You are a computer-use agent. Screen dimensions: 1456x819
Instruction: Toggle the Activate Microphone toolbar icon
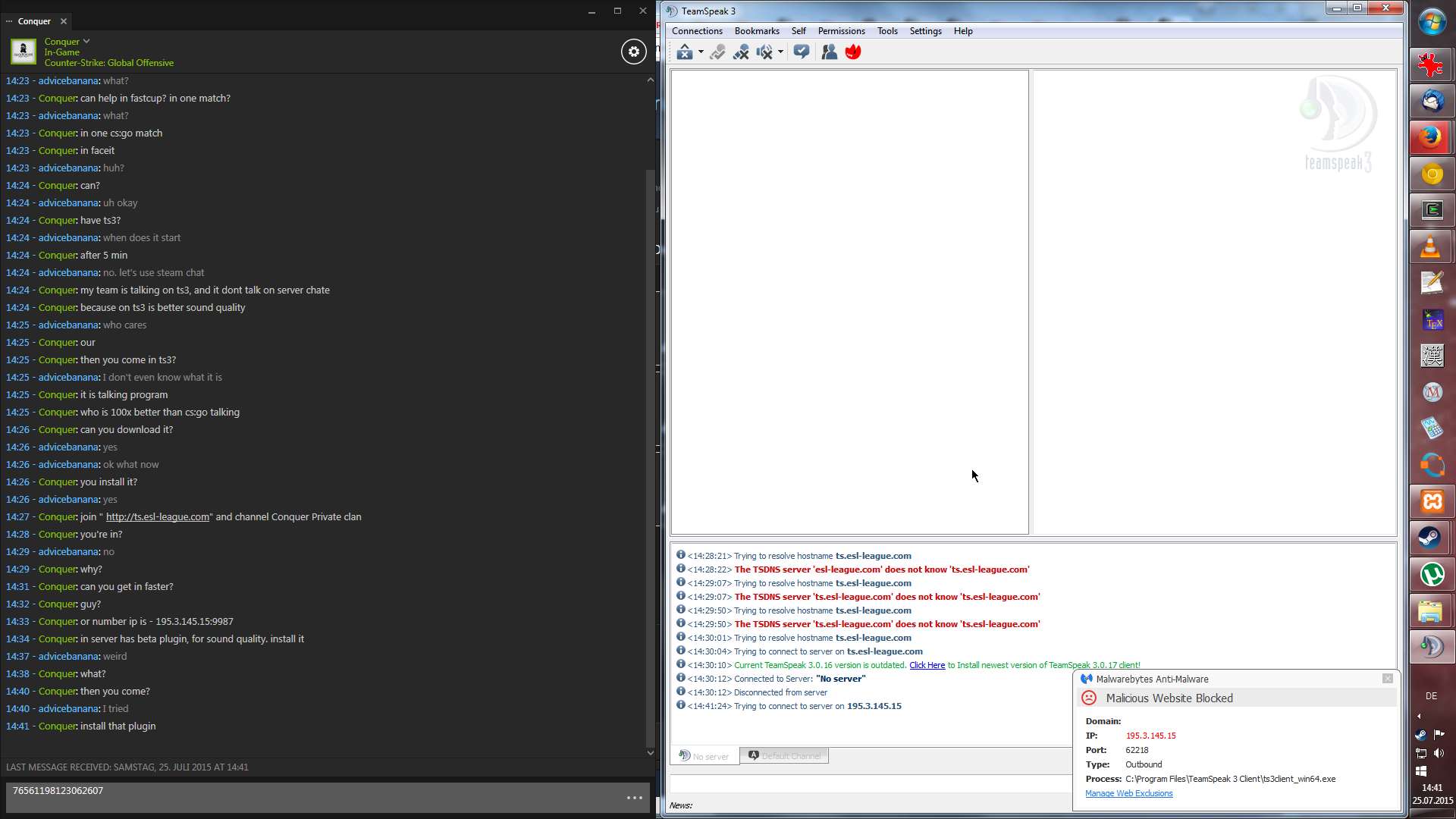pyautogui.click(x=717, y=52)
